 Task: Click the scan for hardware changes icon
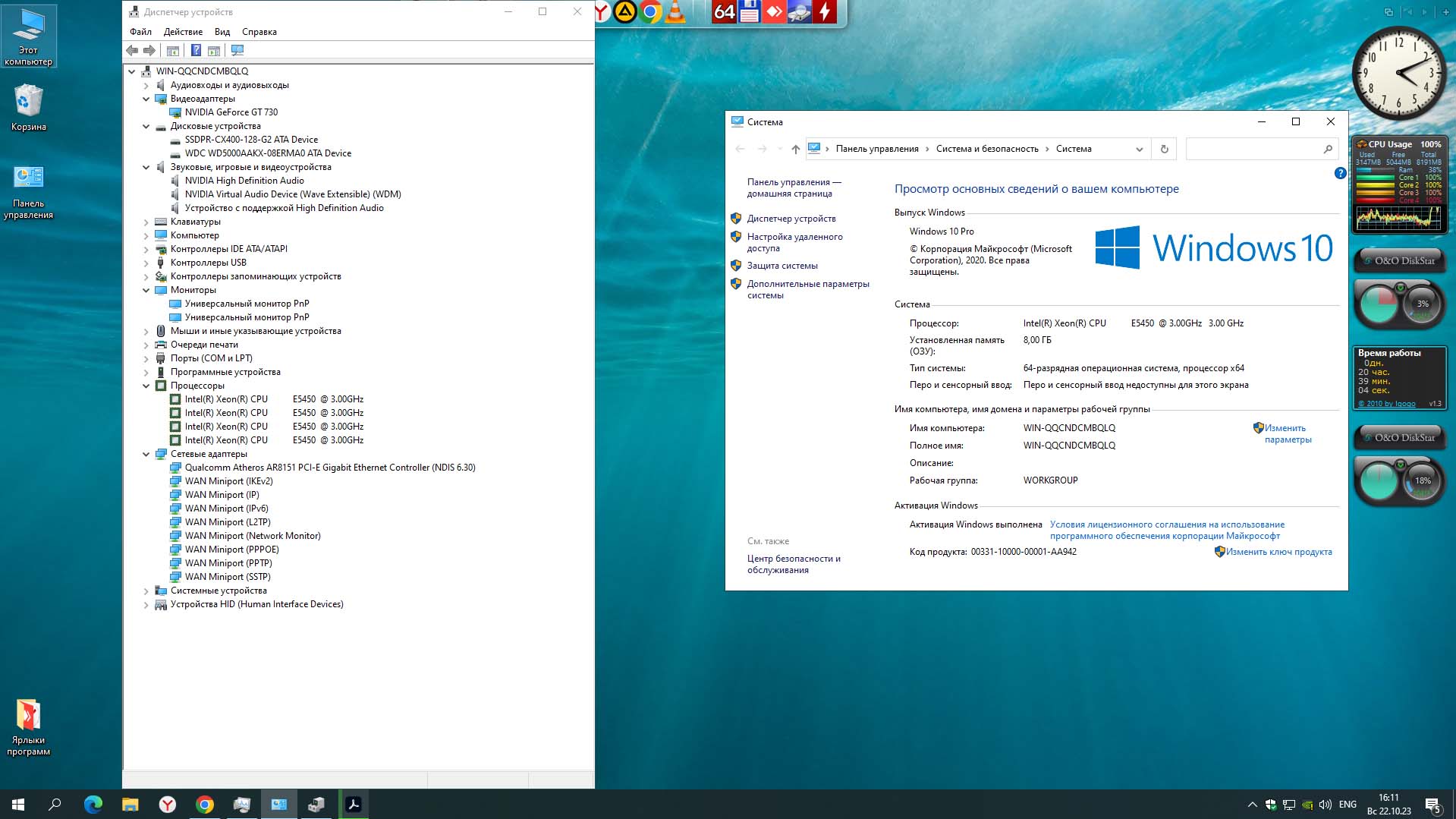tap(237, 50)
